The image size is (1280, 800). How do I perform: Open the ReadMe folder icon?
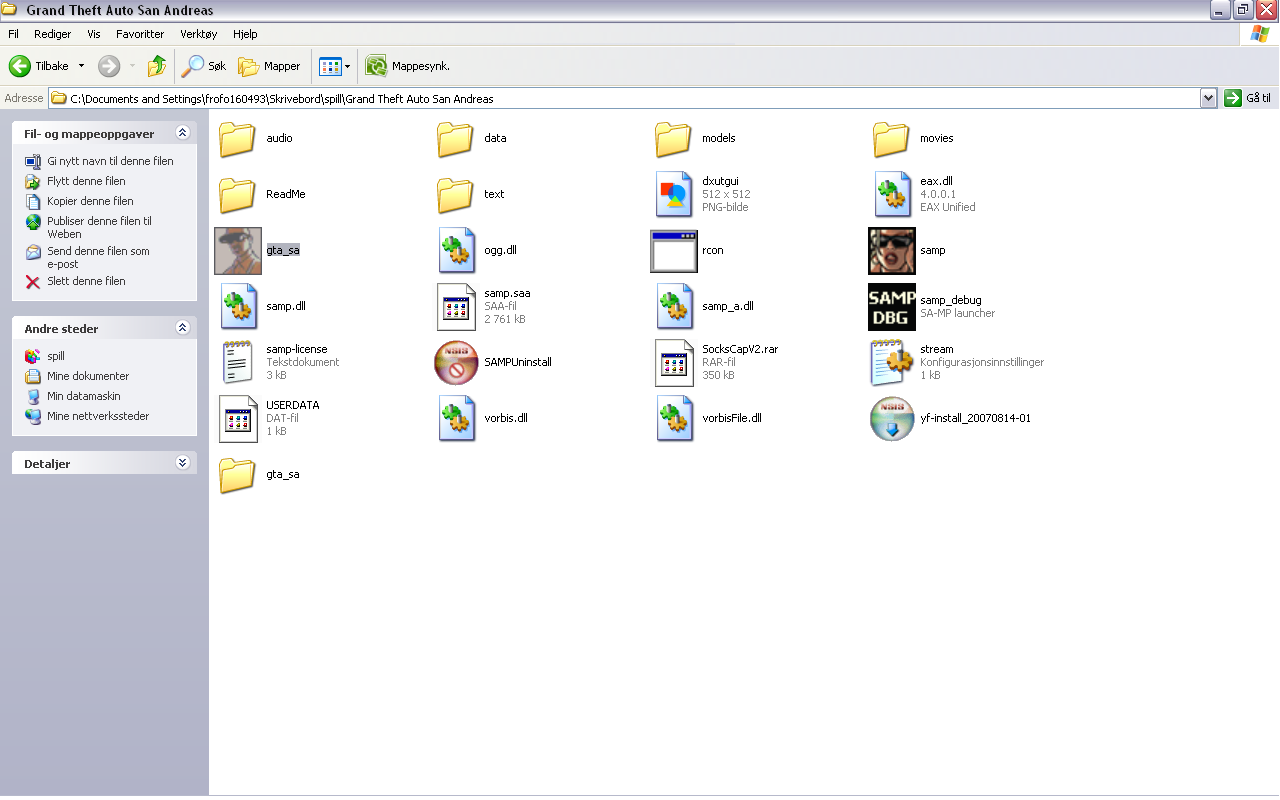pyautogui.click(x=238, y=195)
